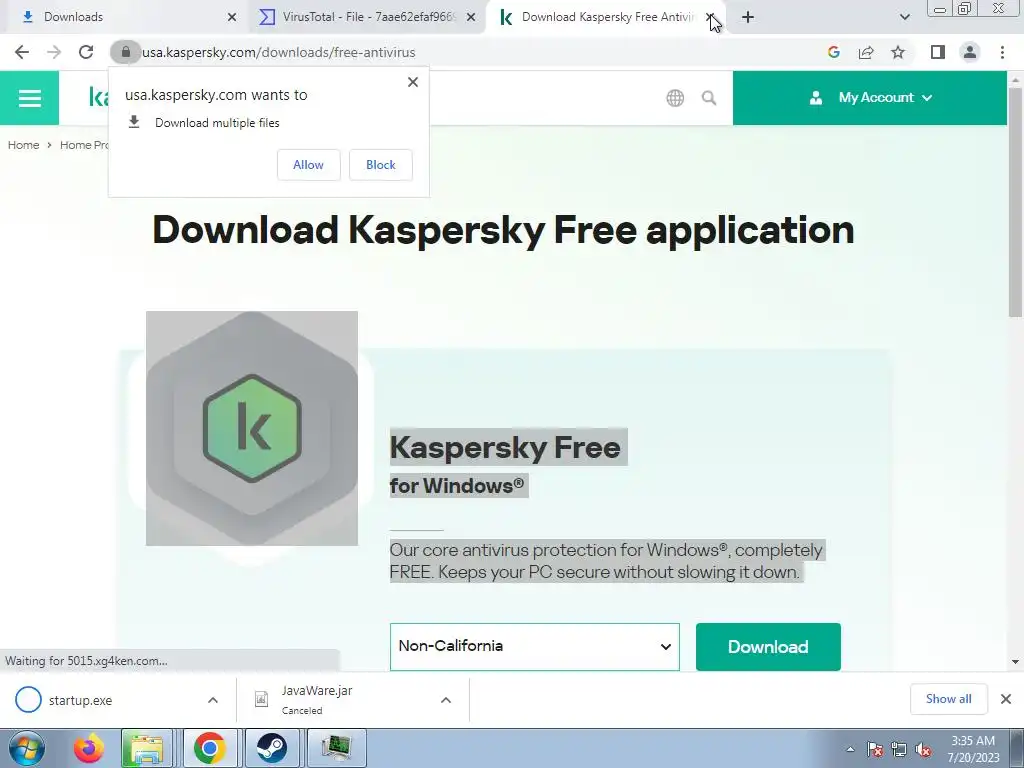Screen dimensions: 1024x768
Task: Close the Downloads tab
Action: tap(232, 17)
